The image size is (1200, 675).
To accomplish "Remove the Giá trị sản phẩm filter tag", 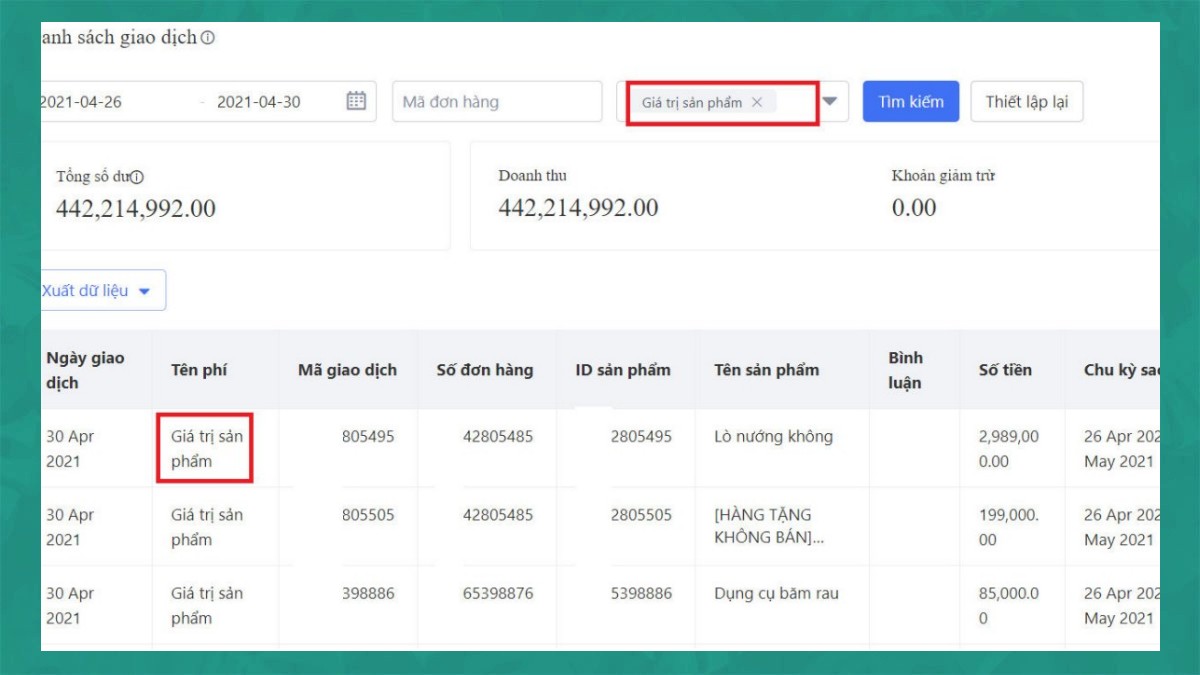I will (x=757, y=102).
